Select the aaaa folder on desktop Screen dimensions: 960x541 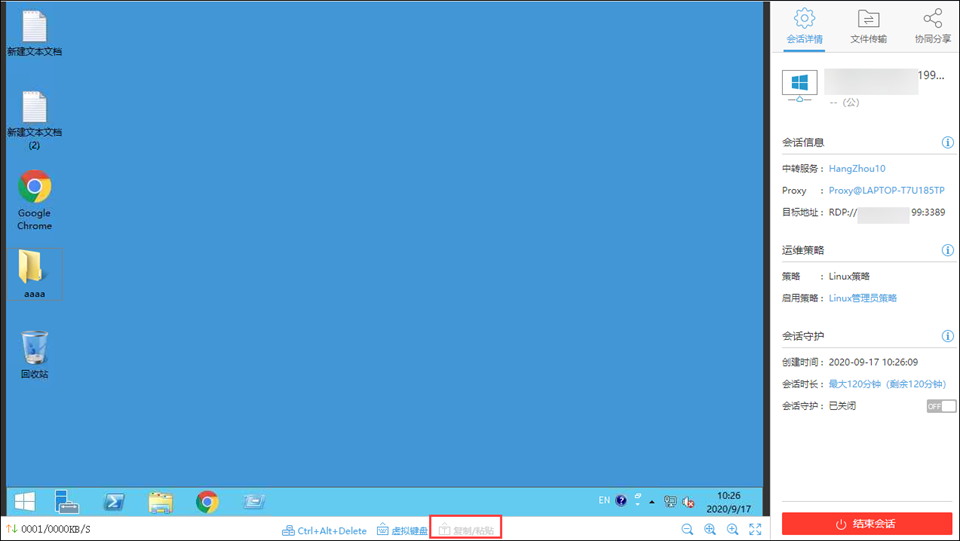[34, 274]
